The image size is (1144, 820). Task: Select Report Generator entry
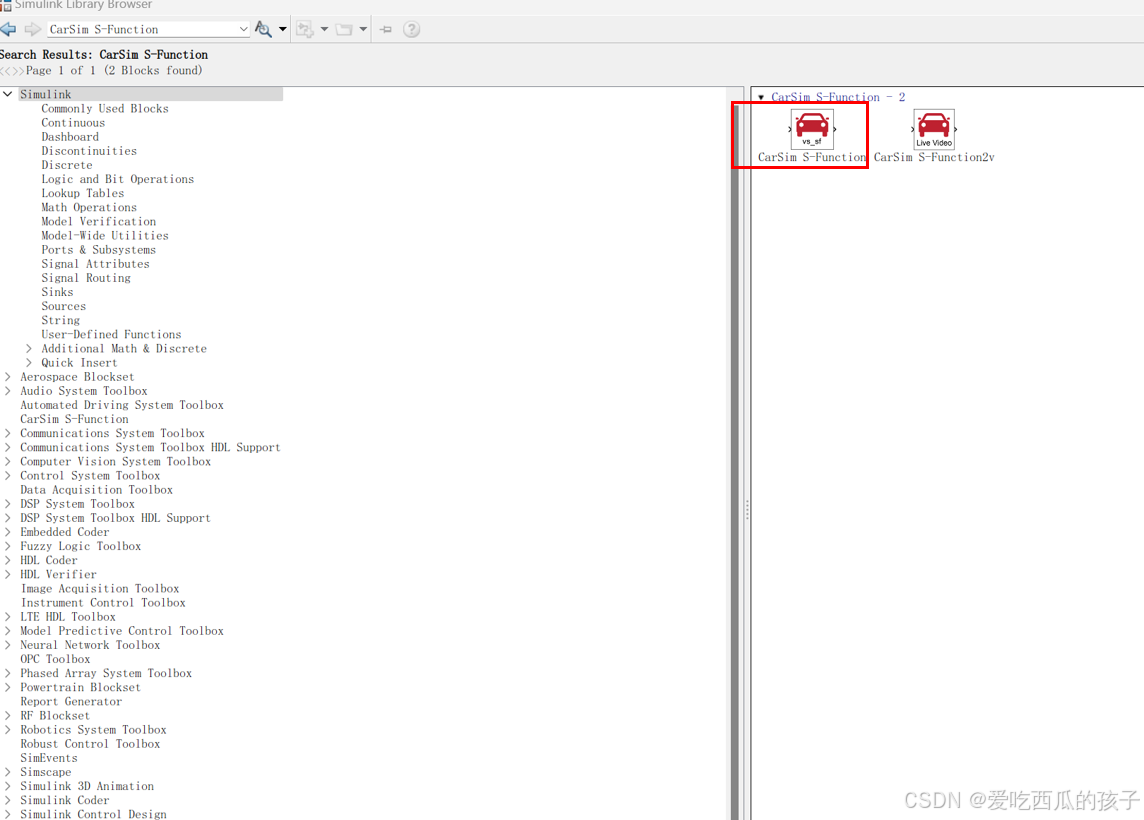pos(71,701)
